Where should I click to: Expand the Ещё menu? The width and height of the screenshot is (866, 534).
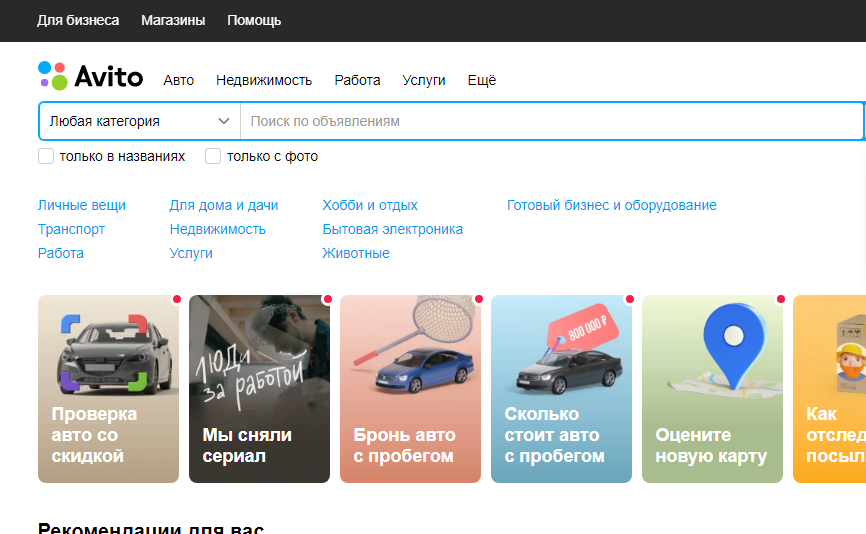(482, 80)
